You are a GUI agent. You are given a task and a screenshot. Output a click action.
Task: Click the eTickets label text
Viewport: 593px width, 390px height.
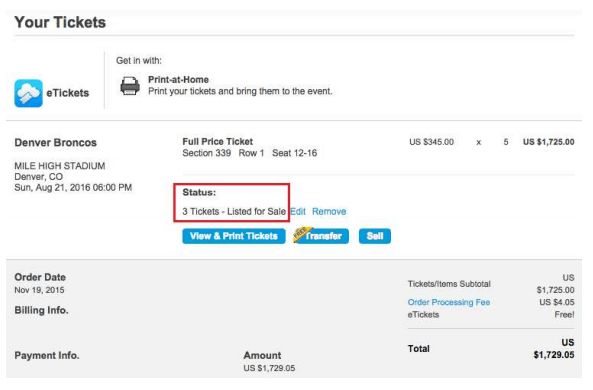68,93
